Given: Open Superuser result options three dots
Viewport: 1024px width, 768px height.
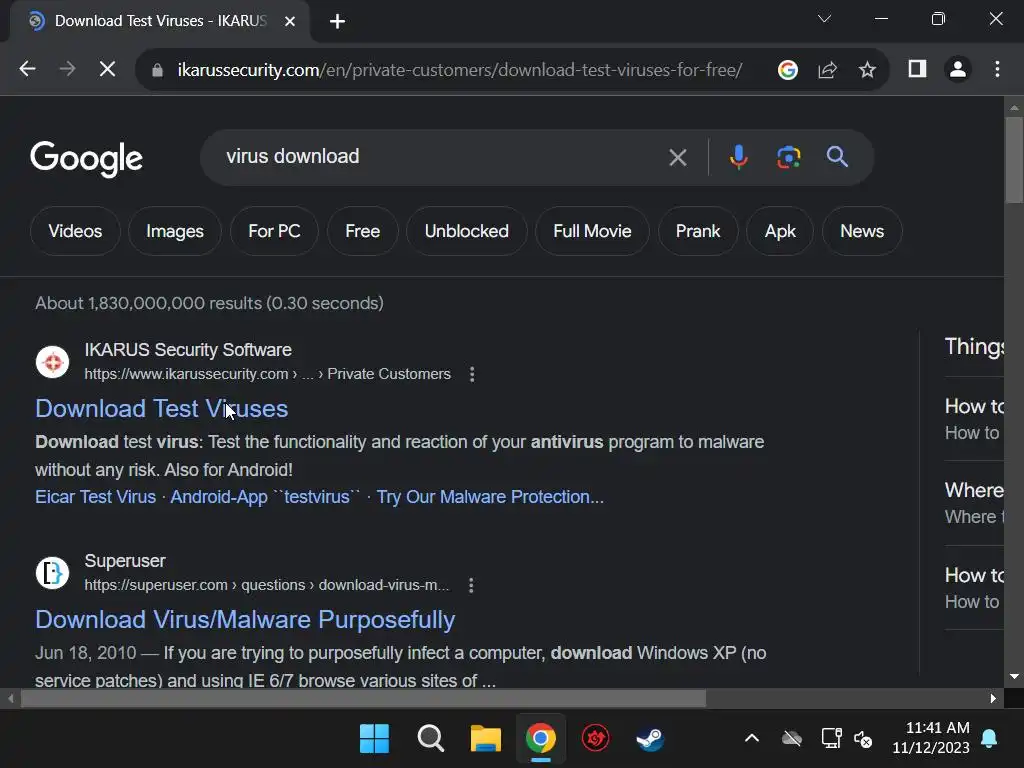Looking at the screenshot, I should coord(471,585).
